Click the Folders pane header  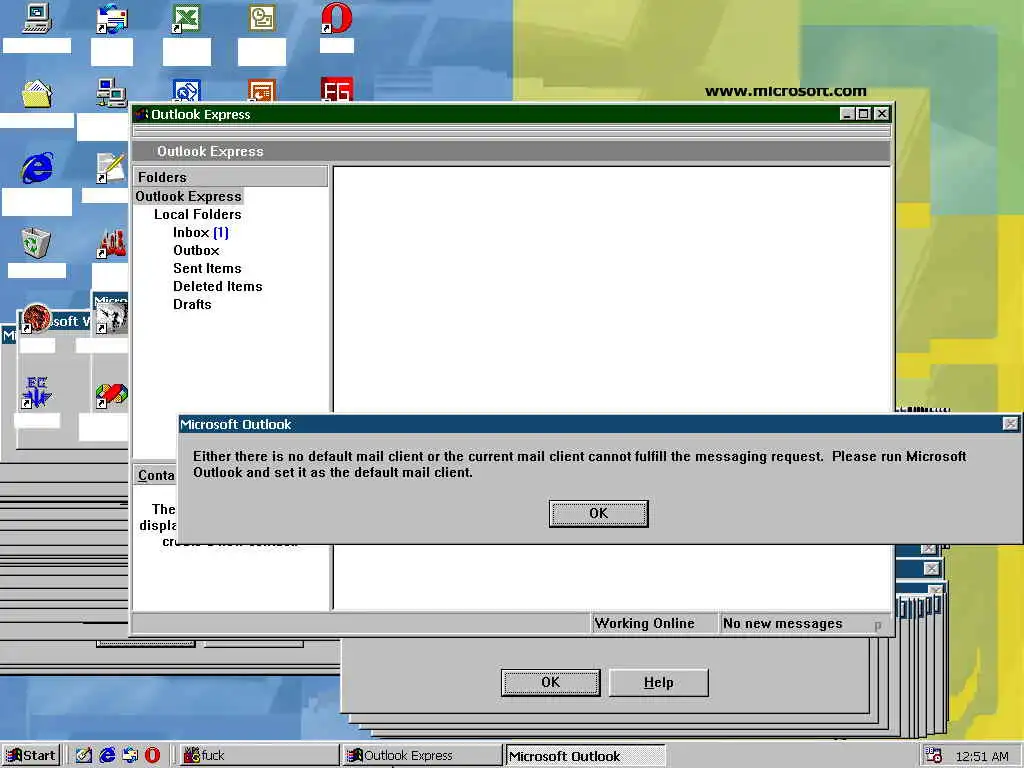(231, 177)
